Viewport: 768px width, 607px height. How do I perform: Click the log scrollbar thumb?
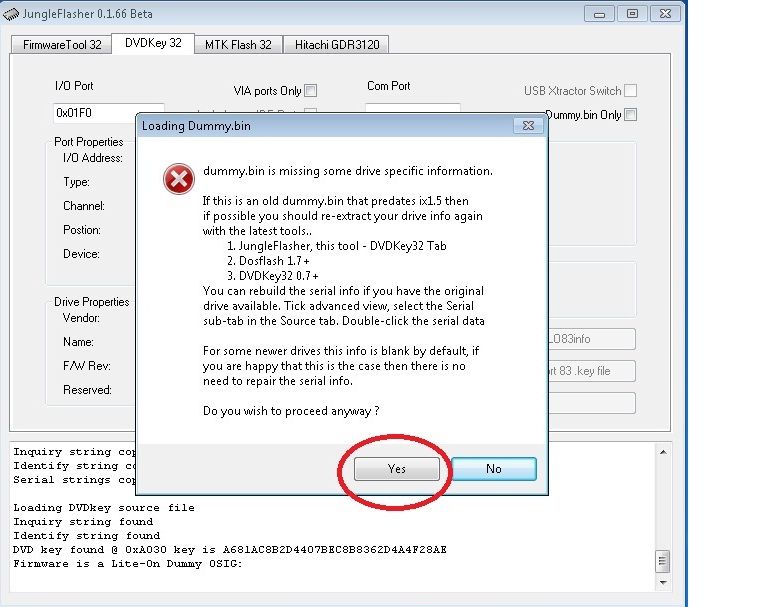tap(661, 560)
